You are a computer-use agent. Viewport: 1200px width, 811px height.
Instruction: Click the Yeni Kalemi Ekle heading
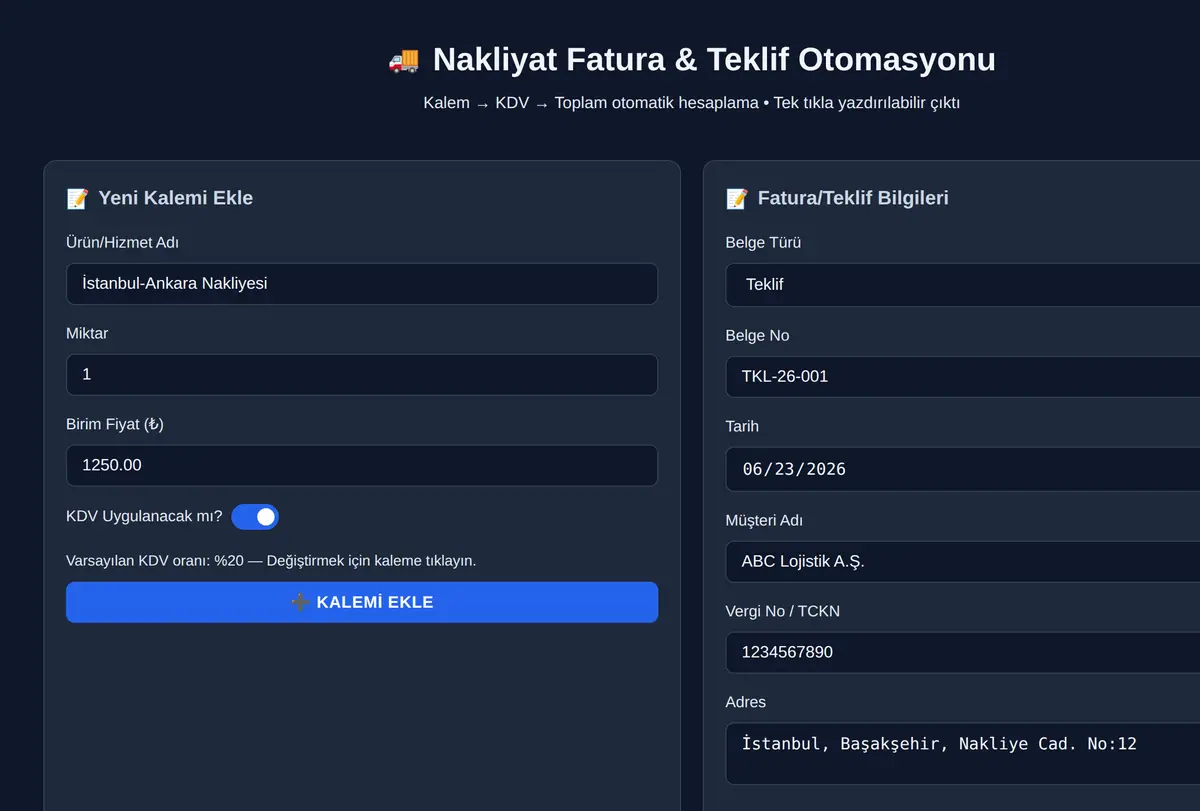point(175,198)
